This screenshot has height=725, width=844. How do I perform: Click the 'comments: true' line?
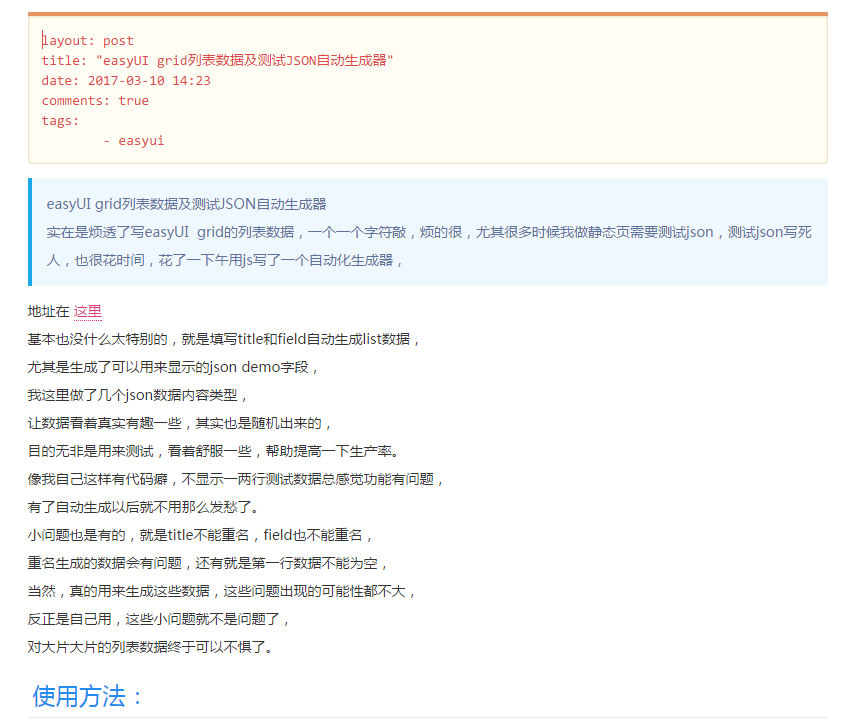[95, 100]
